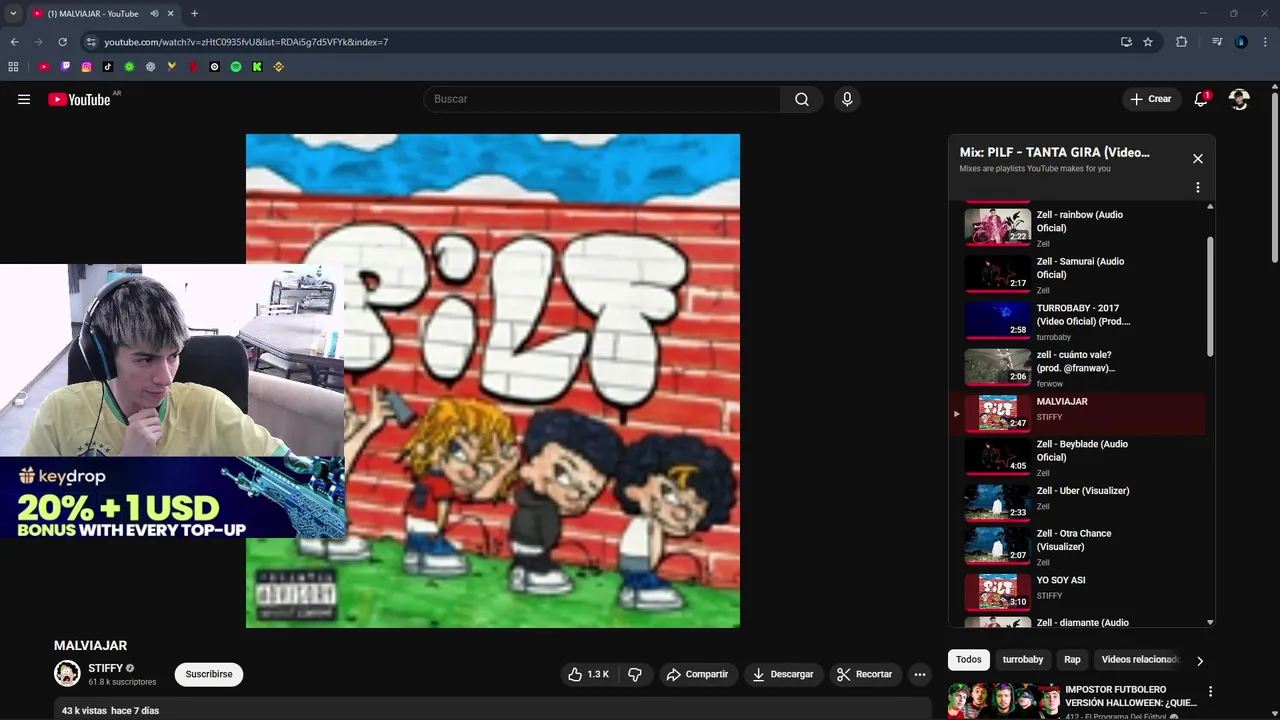Play zell - cuánto vale? from playlist
The height and width of the screenshot is (720, 1280).
pyautogui.click(x=1078, y=367)
